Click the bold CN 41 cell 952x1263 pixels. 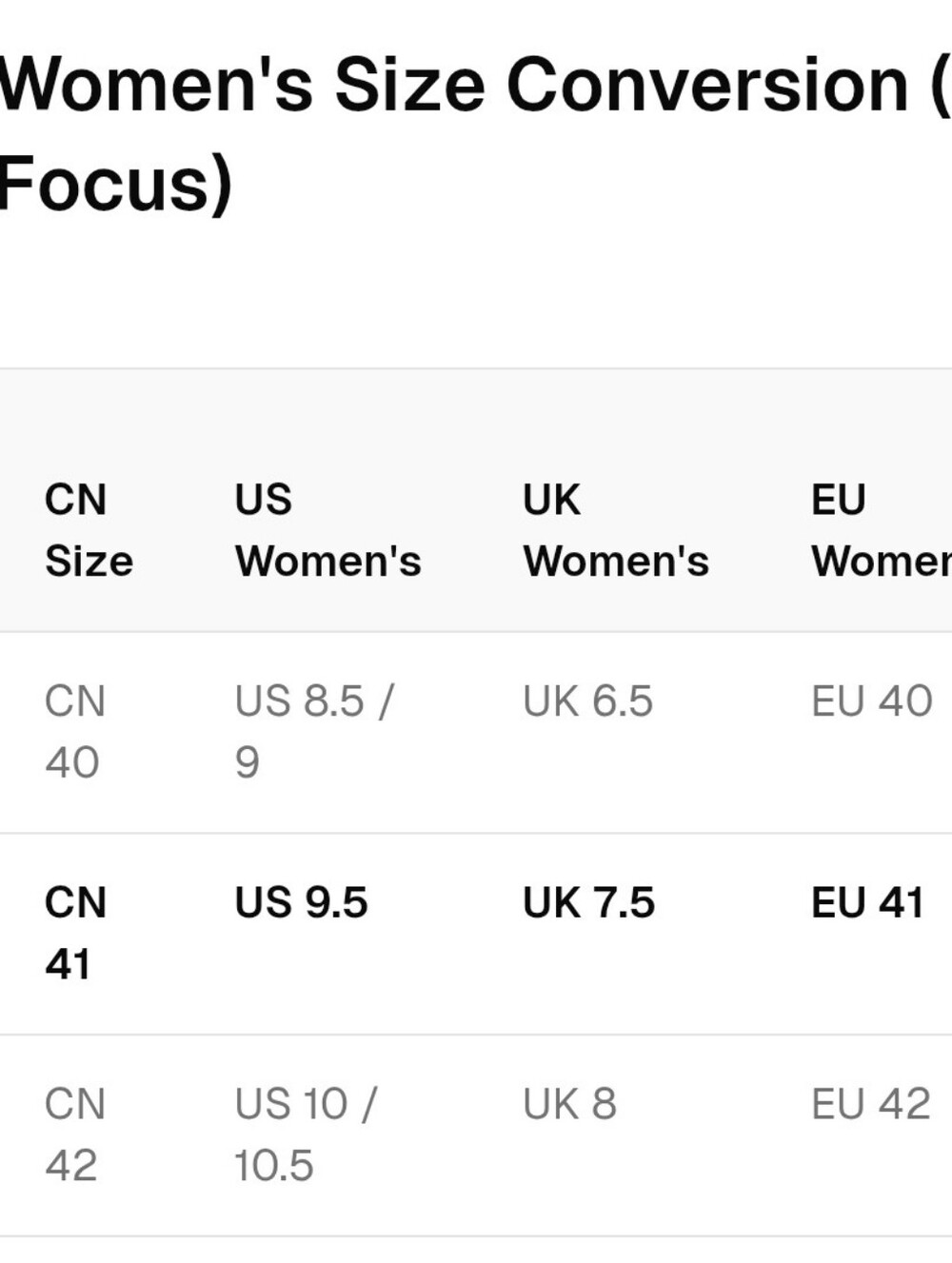tap(75, 934)
